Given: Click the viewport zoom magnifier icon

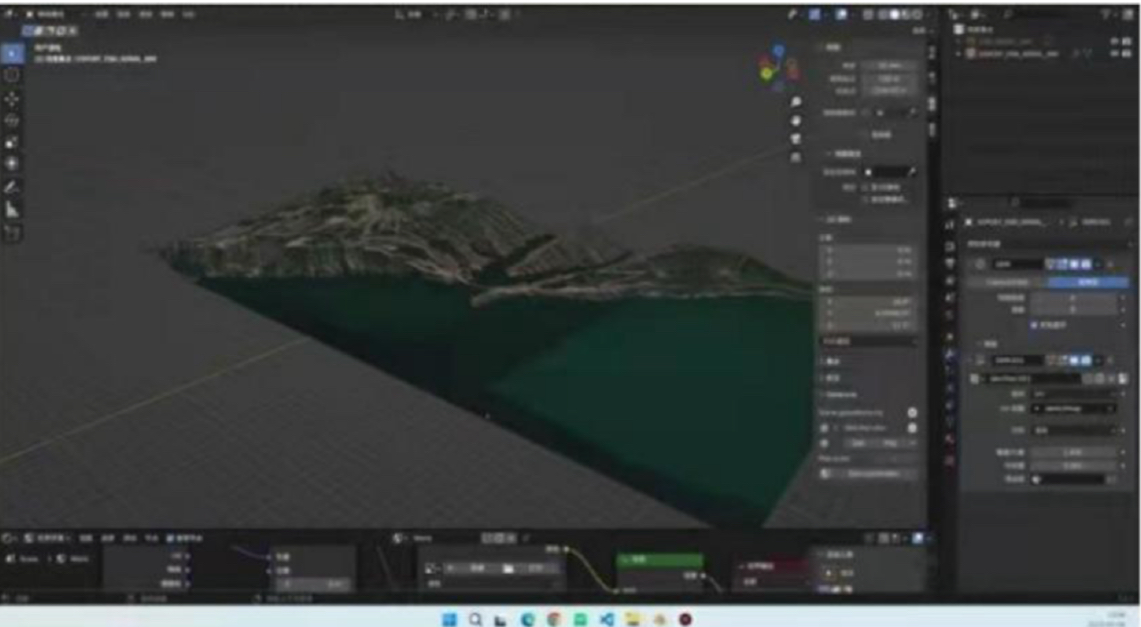Looking at the screenshot, I should (x=796, y=103).
